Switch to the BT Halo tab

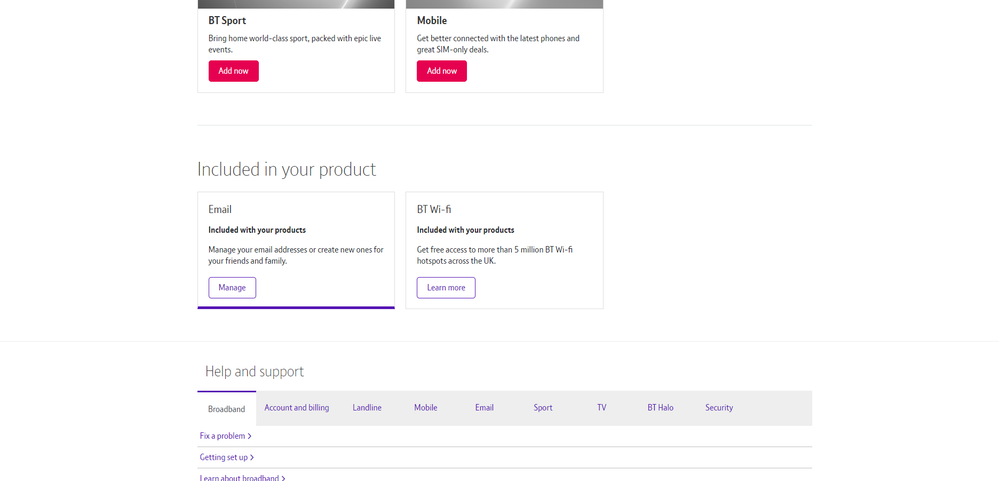click(660, 408)
